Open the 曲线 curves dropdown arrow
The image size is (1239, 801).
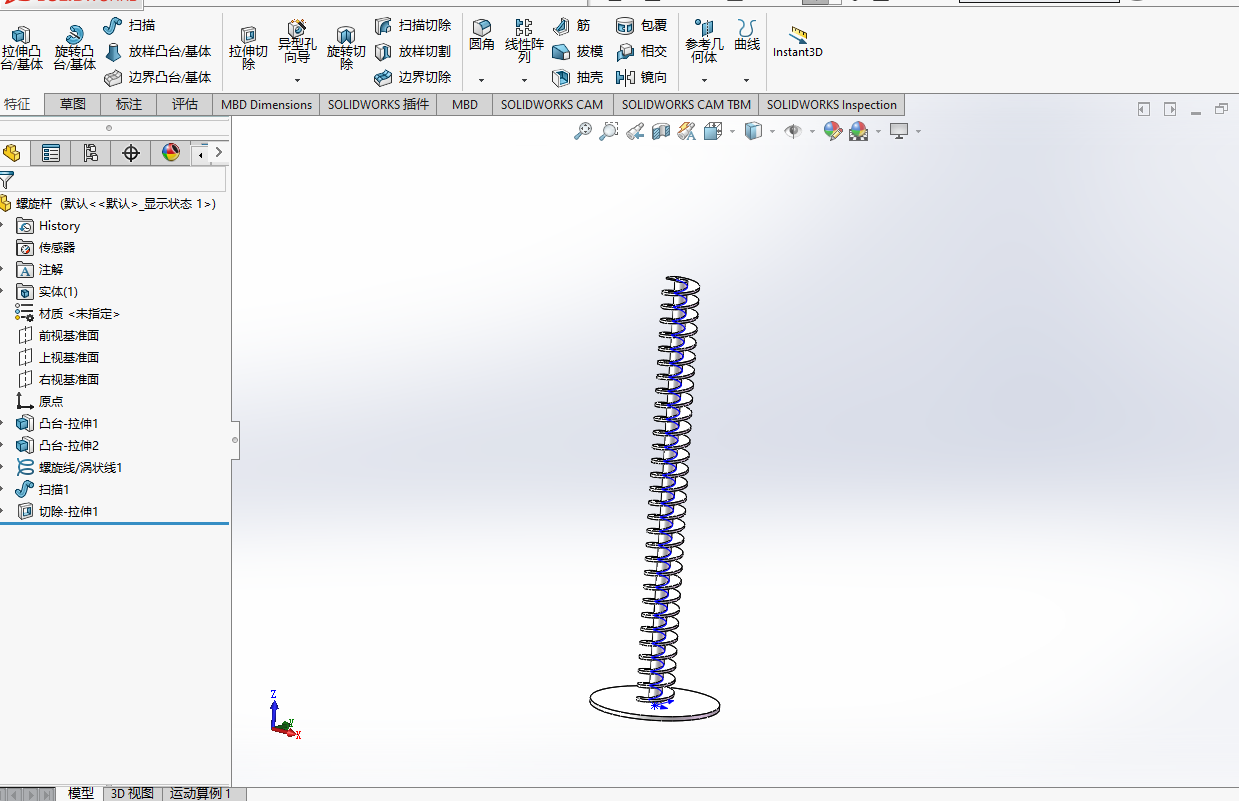[x=746, y=80]
